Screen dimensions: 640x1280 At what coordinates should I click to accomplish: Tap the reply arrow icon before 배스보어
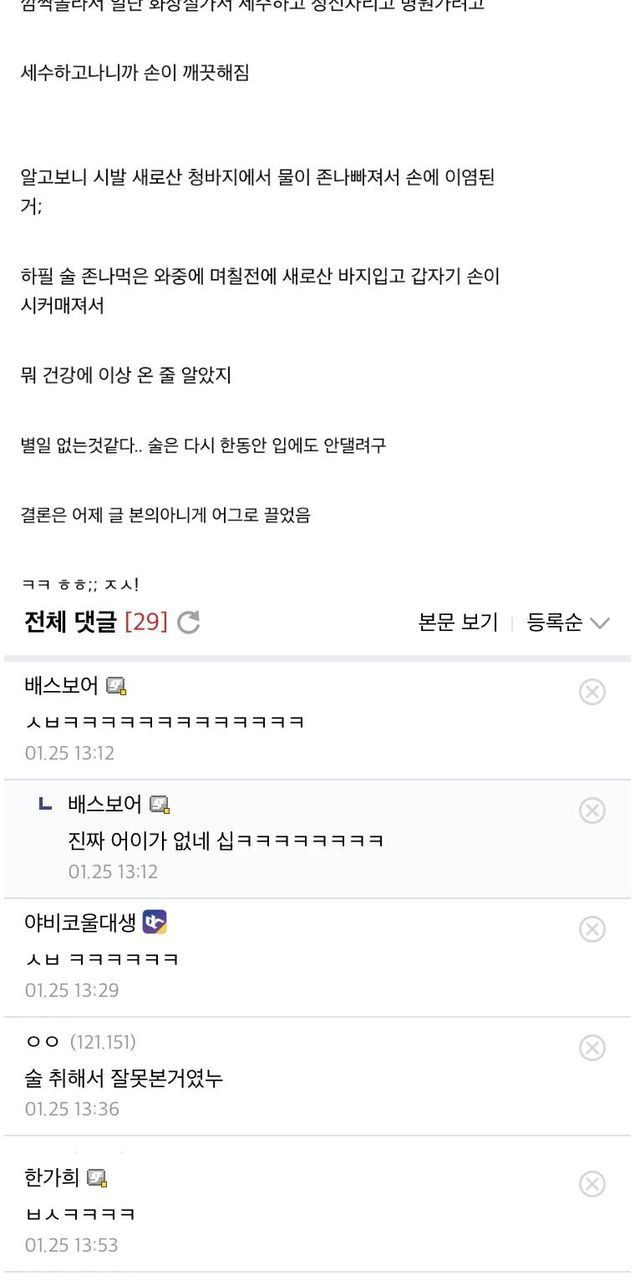[x=45, y=804]
